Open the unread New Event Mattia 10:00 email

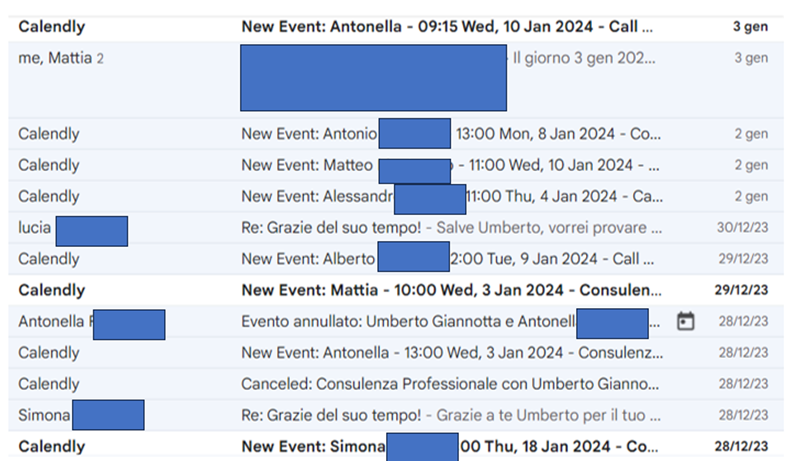pyautogui.click(x=450, y=291)
